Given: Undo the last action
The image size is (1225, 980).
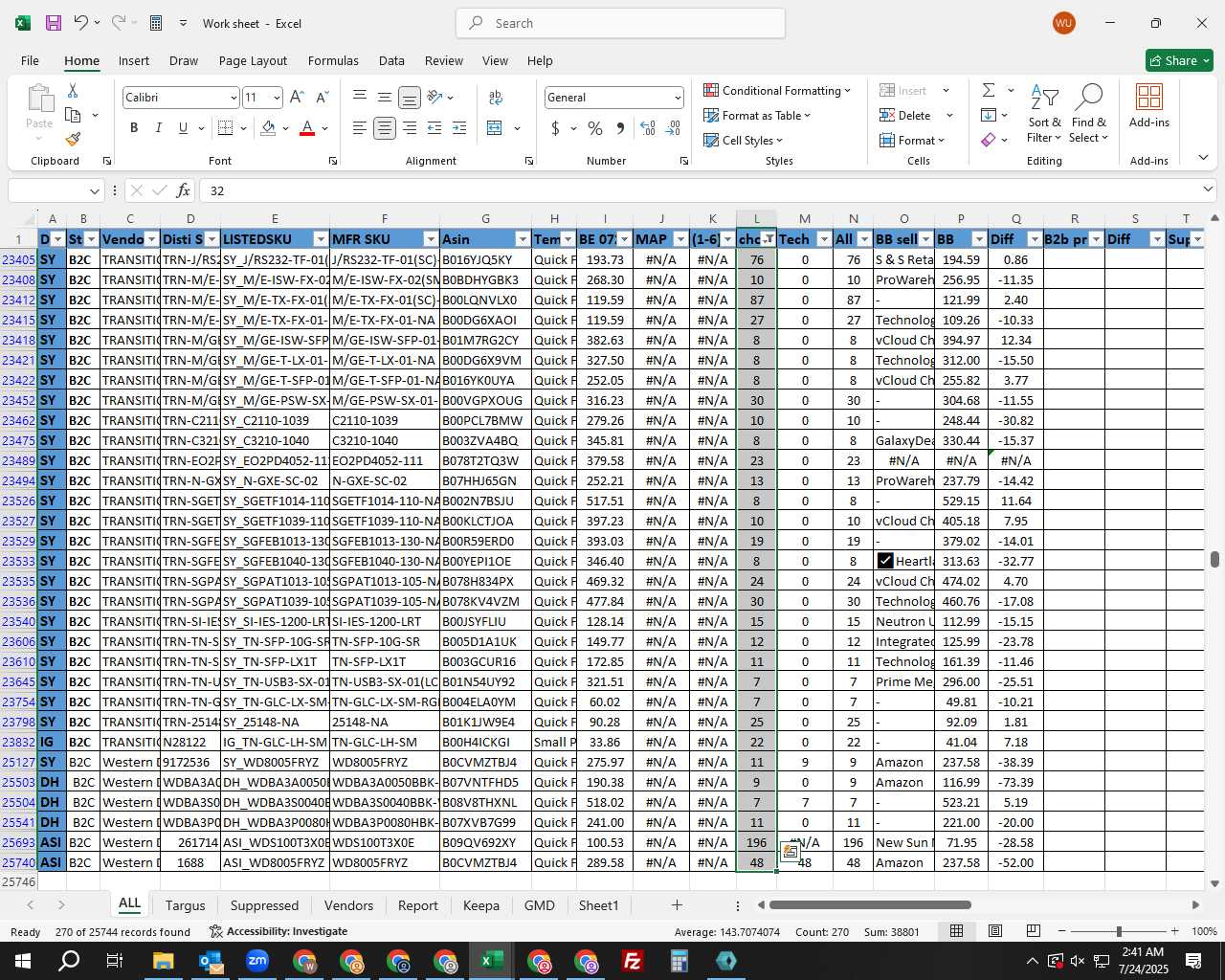Looking at the screenshot, I should tap(81, 23).
